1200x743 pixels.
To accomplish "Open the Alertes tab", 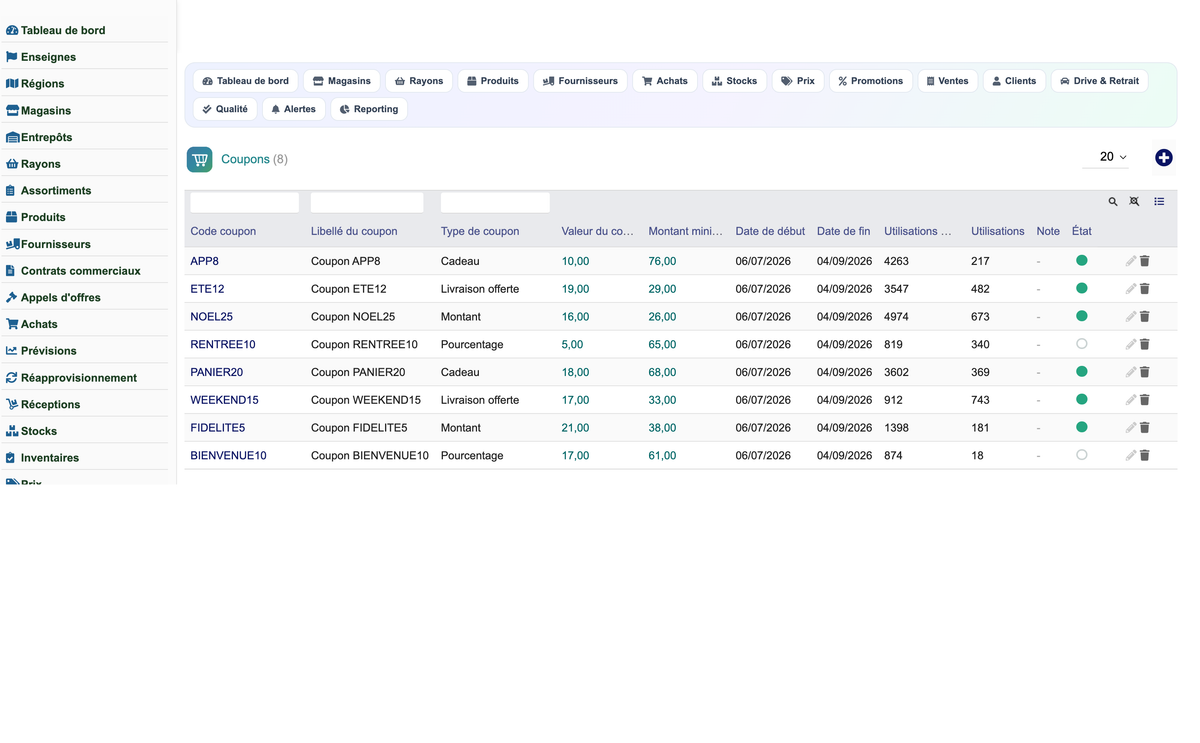I will (x=294, y=109).
